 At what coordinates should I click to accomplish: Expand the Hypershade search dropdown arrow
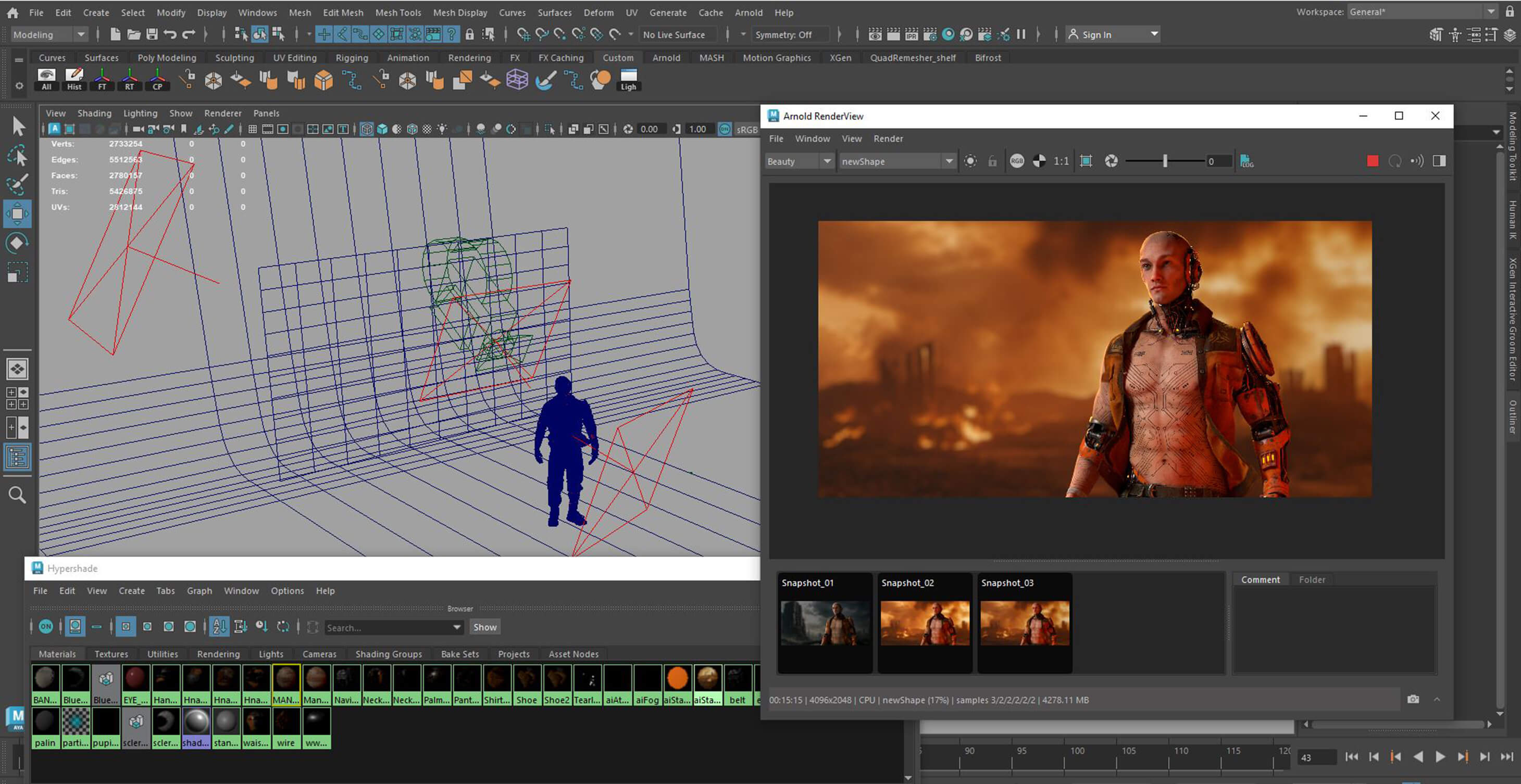456,627
